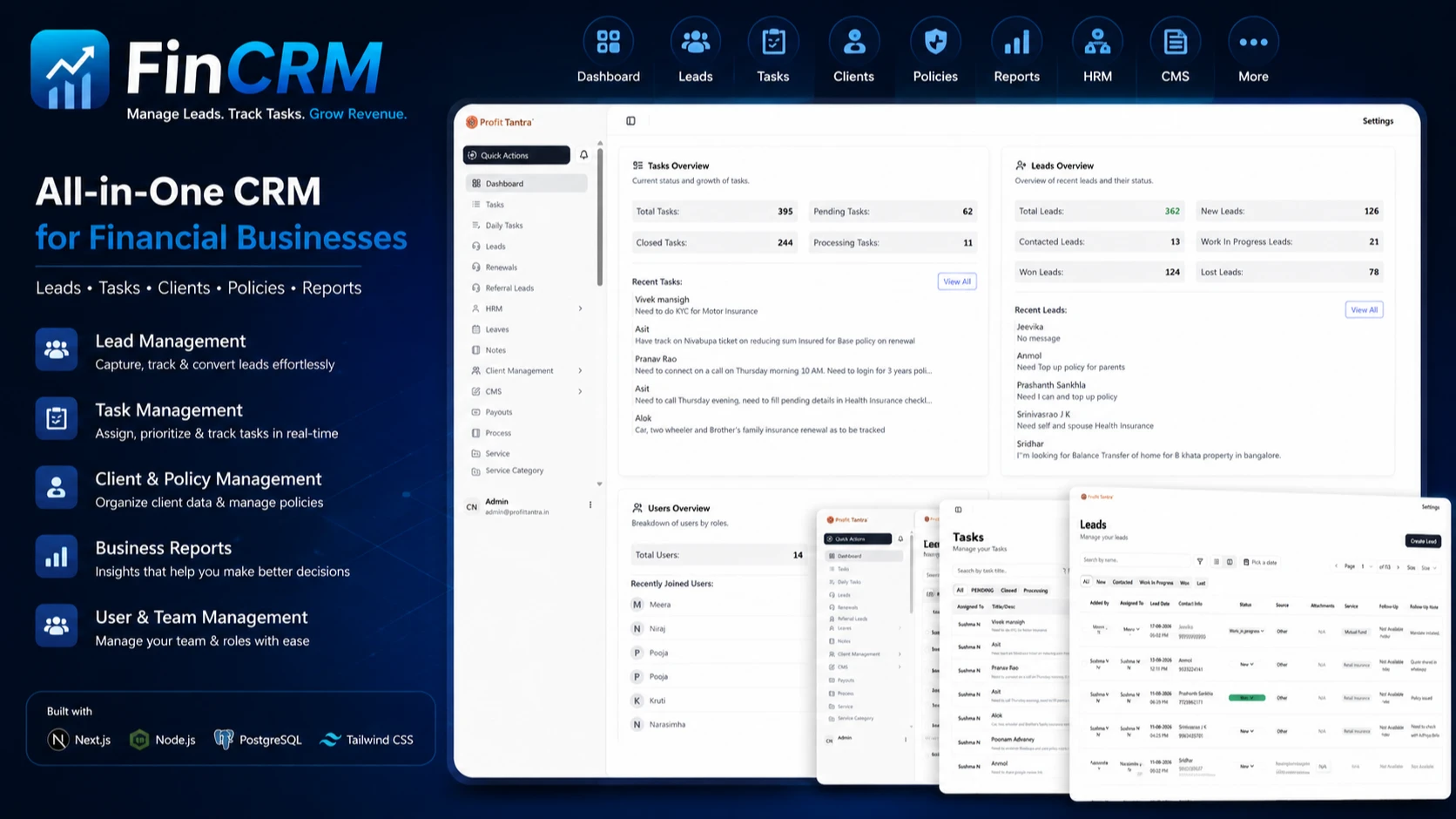
Task: Expand the HRM chevron in the main sidebar
Action: point(580,308)
